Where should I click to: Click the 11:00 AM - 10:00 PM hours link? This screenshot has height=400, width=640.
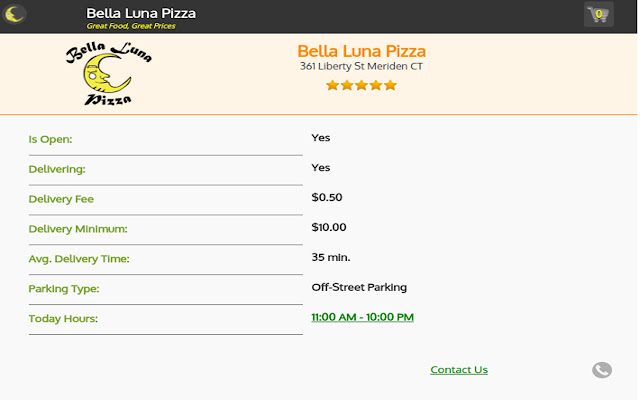coord(362,317)
